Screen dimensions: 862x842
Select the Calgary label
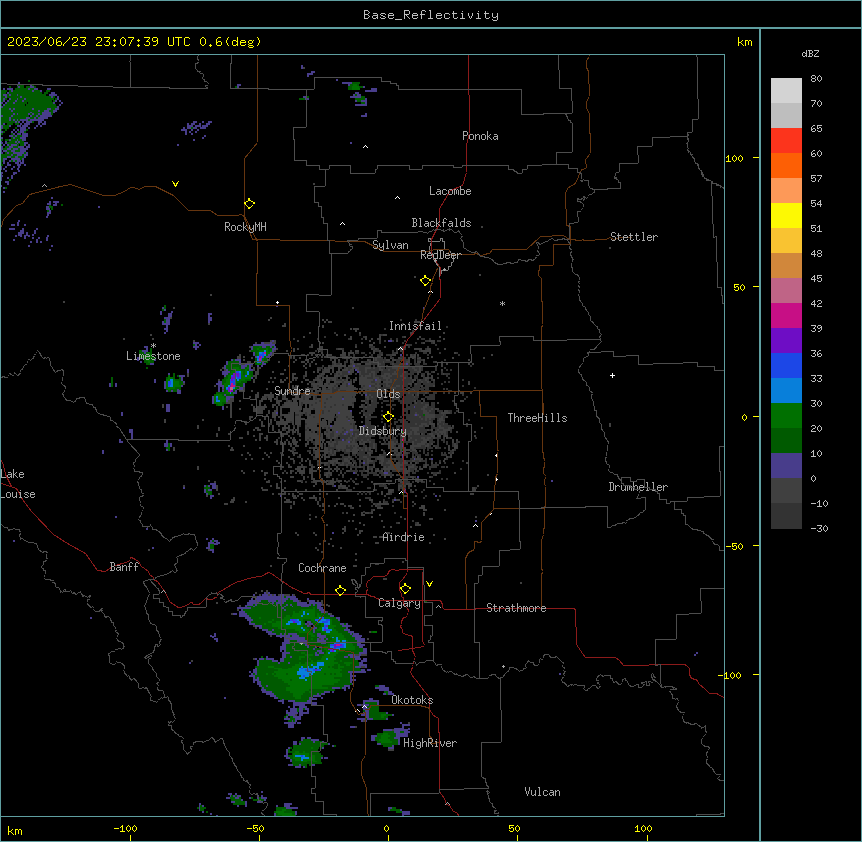[x=399, y=603]
